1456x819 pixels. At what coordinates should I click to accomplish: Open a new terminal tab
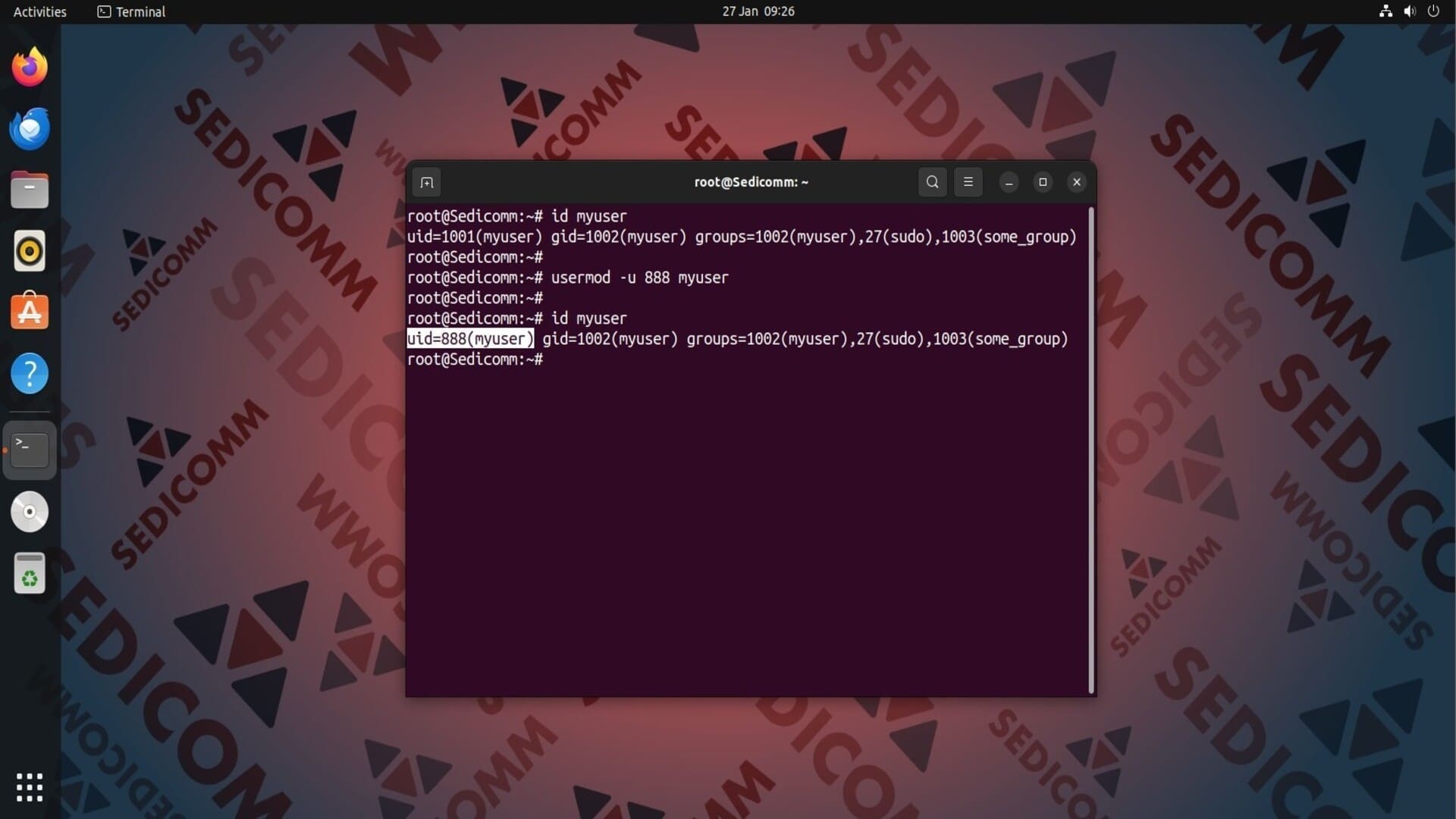(427, 182)
